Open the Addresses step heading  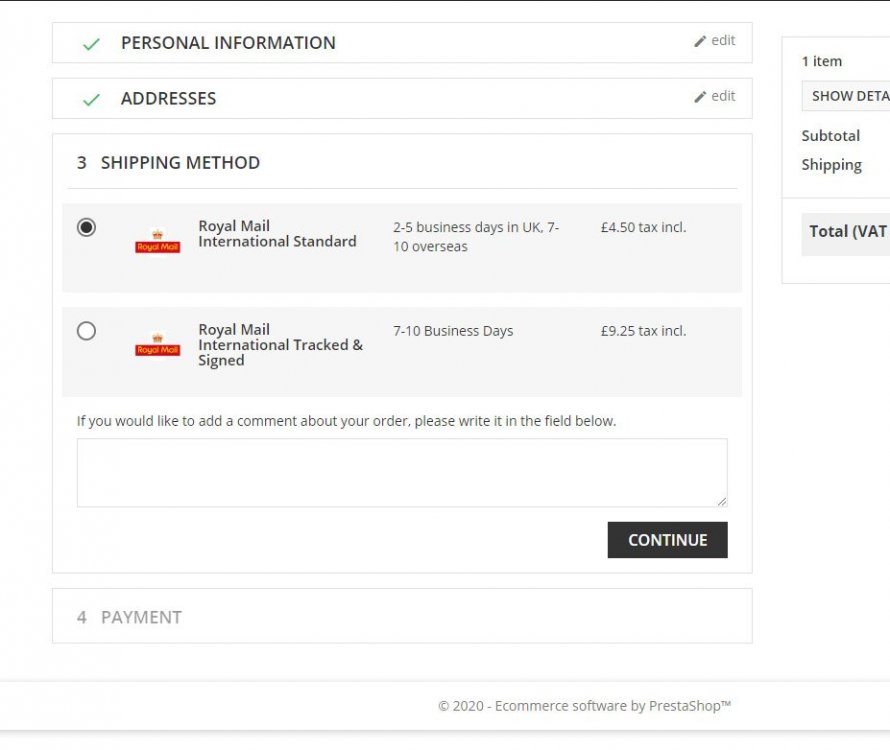point(168,99)
